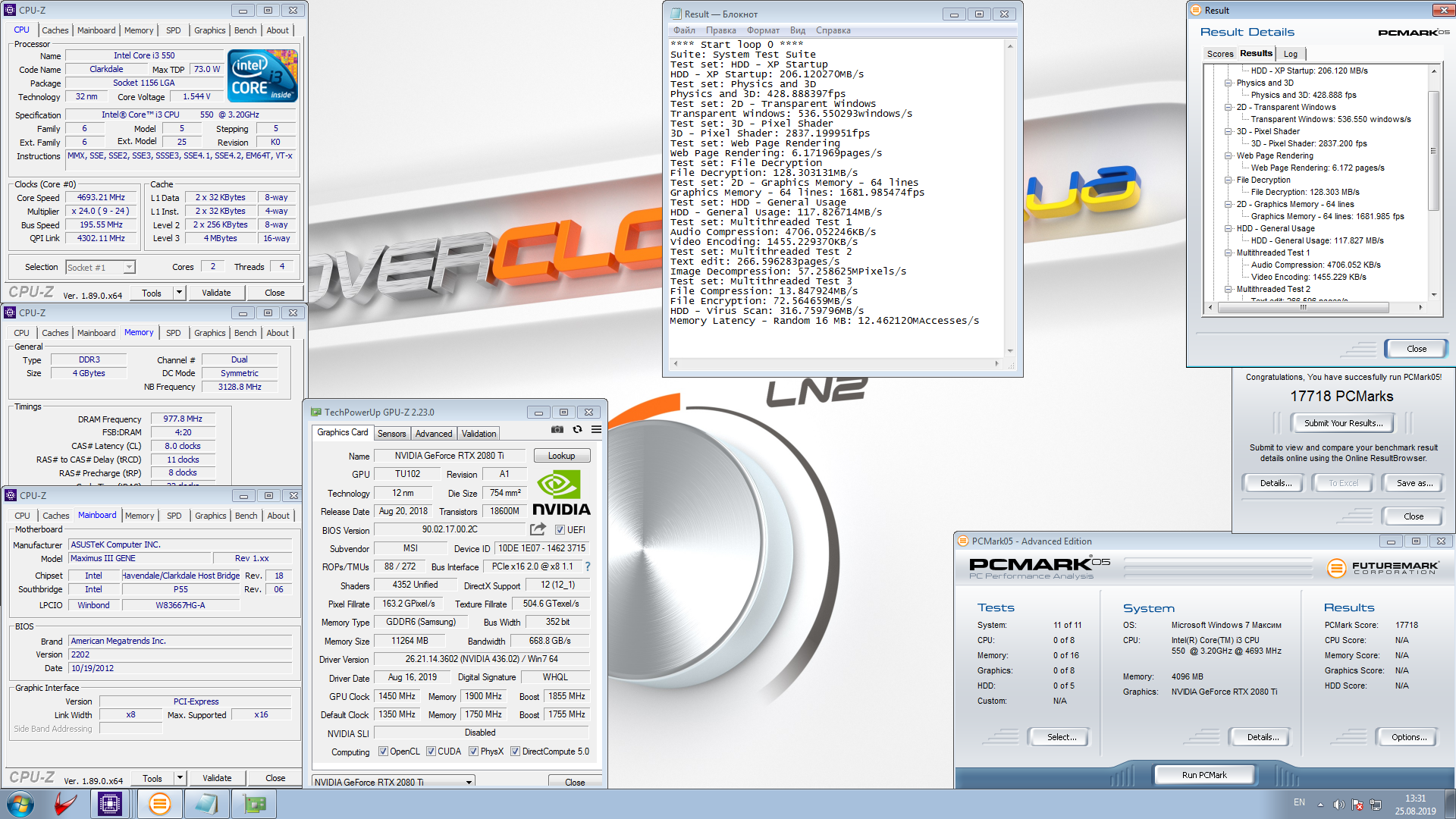This screenshot has height=819, width=1456.
Task: Click the Result dialog title bar icon
Action: [x=1196, y=11]
